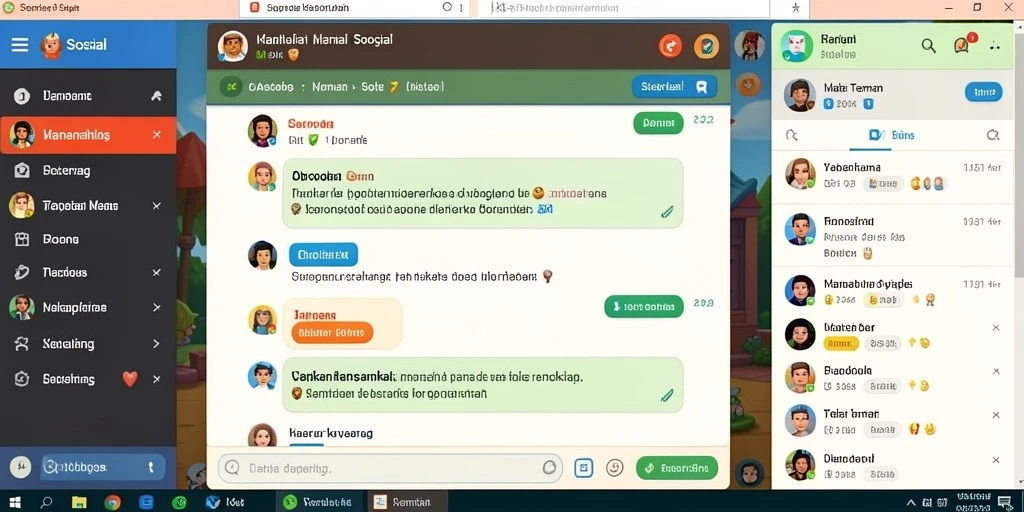The width and height of the screenshot is (1024, 512).
Task: Dismiss the Diaododil contact row
Action: (x=996, y=458)
